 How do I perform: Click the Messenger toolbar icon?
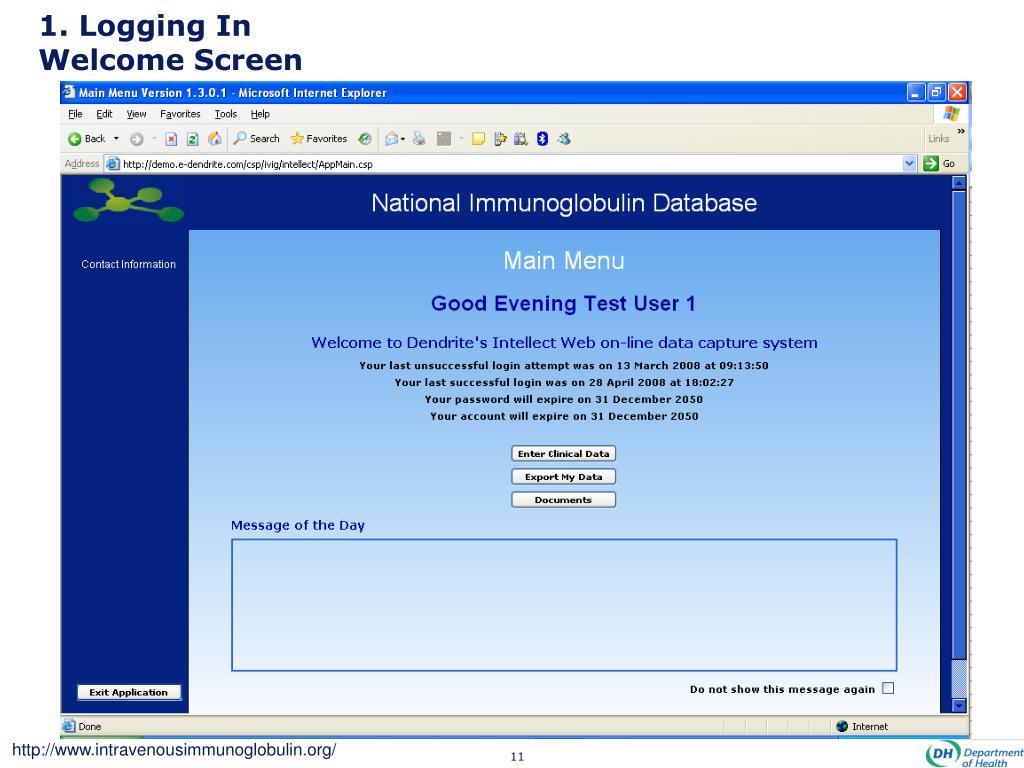click(x=564, y=138)
